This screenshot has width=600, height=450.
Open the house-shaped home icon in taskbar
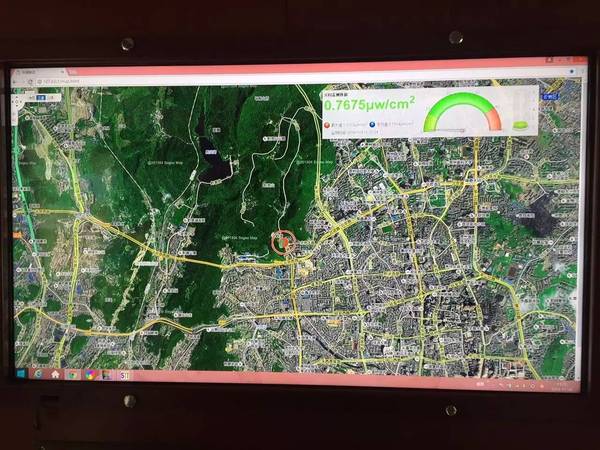click(x=55, y=374)
